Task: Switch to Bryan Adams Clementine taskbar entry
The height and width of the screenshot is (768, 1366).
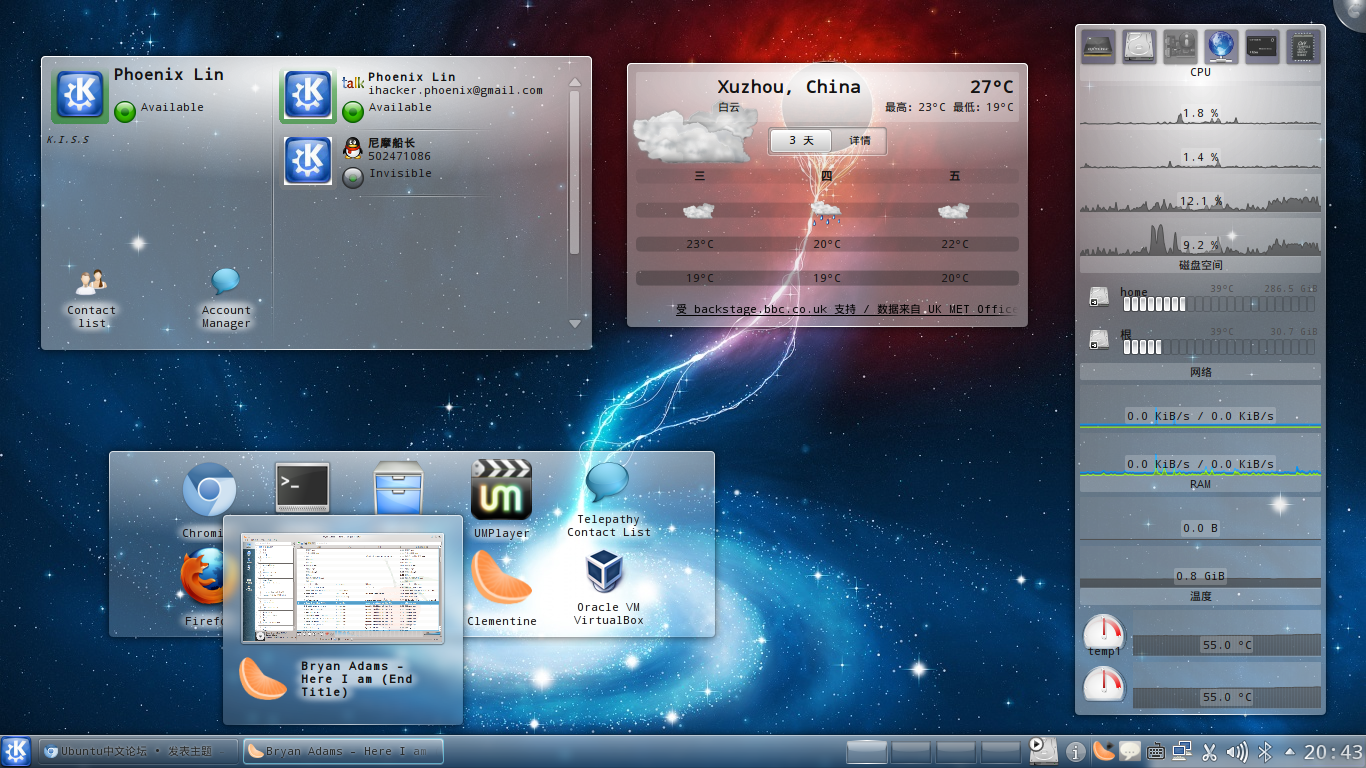Action: tap(343, 751)
